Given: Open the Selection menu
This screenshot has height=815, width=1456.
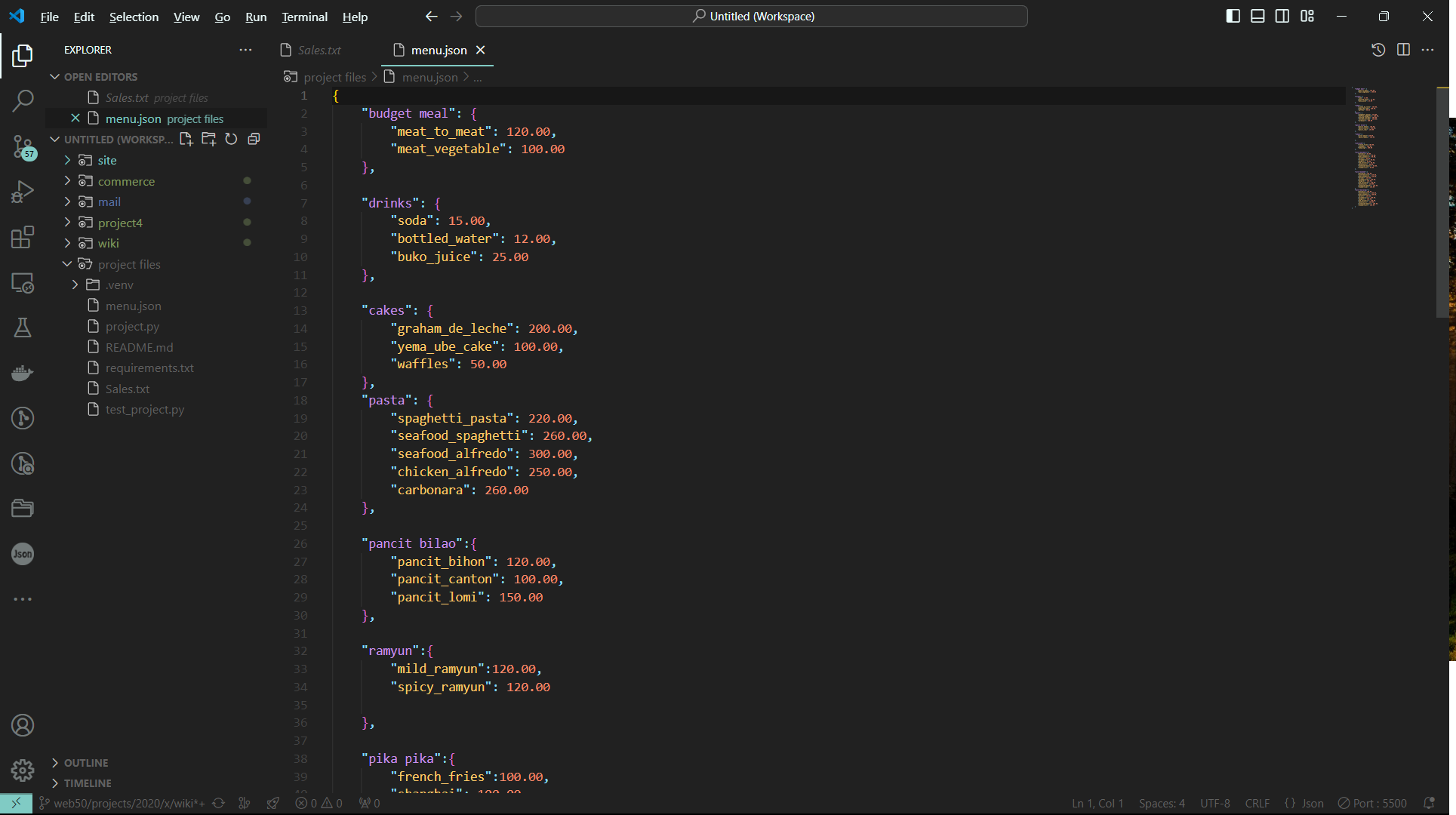Looking at the screenshot, I should point(134,17).
